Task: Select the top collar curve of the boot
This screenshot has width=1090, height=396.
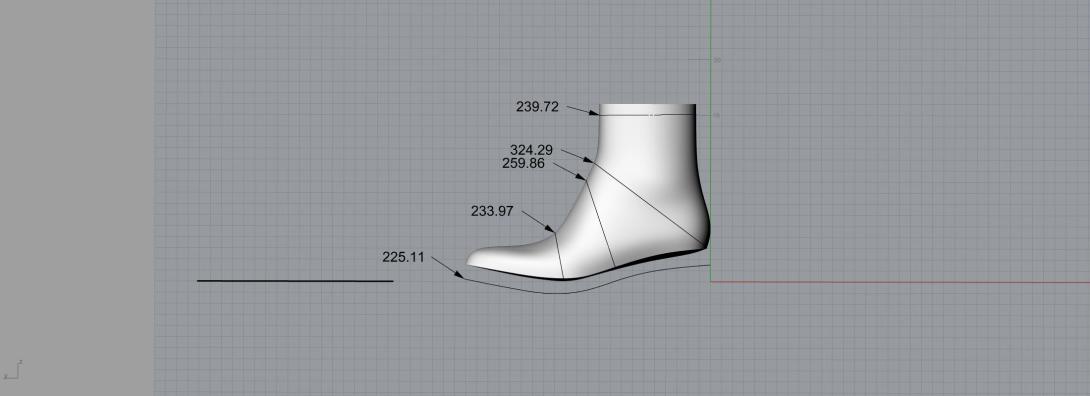Action: point(647,115)
